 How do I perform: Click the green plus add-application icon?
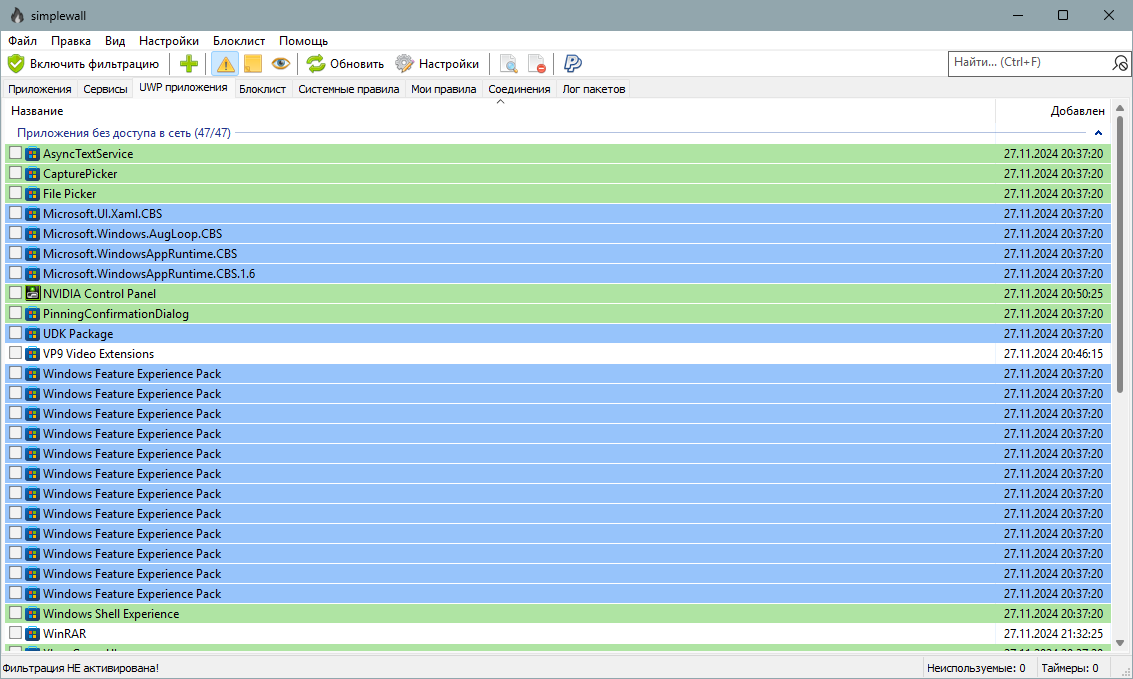coord(189,64)
